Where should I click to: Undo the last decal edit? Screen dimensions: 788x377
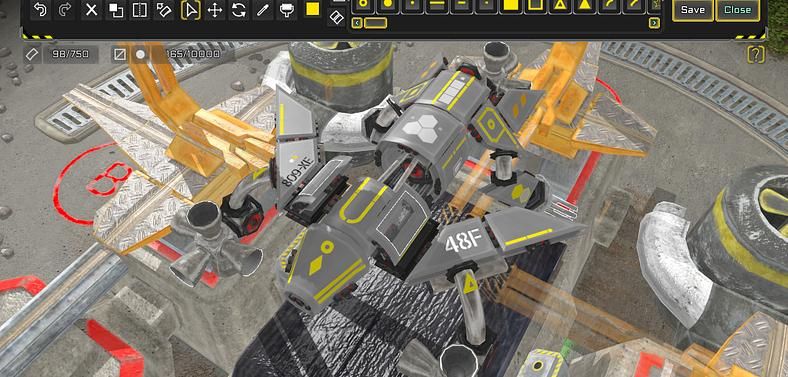click(40, 10)
